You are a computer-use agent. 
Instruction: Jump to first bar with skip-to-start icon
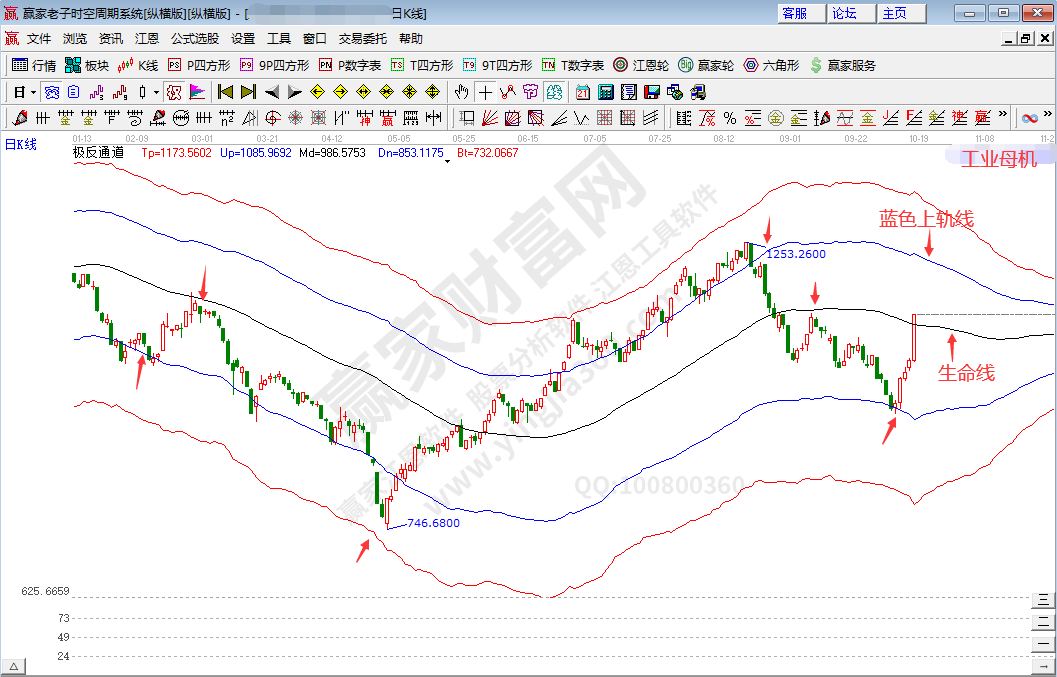tap(225, 92)
